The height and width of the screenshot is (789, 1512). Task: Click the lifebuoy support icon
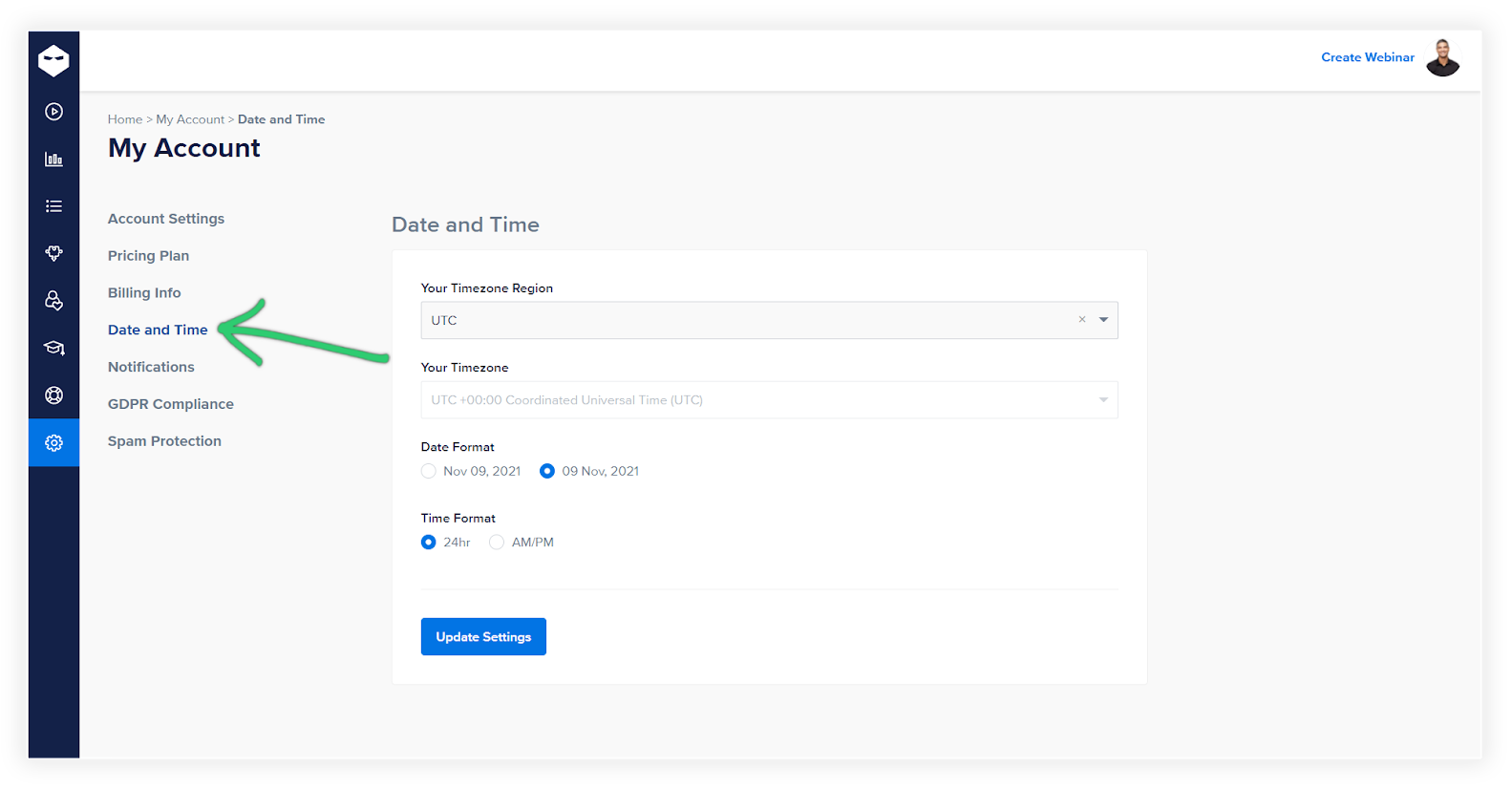53,395
